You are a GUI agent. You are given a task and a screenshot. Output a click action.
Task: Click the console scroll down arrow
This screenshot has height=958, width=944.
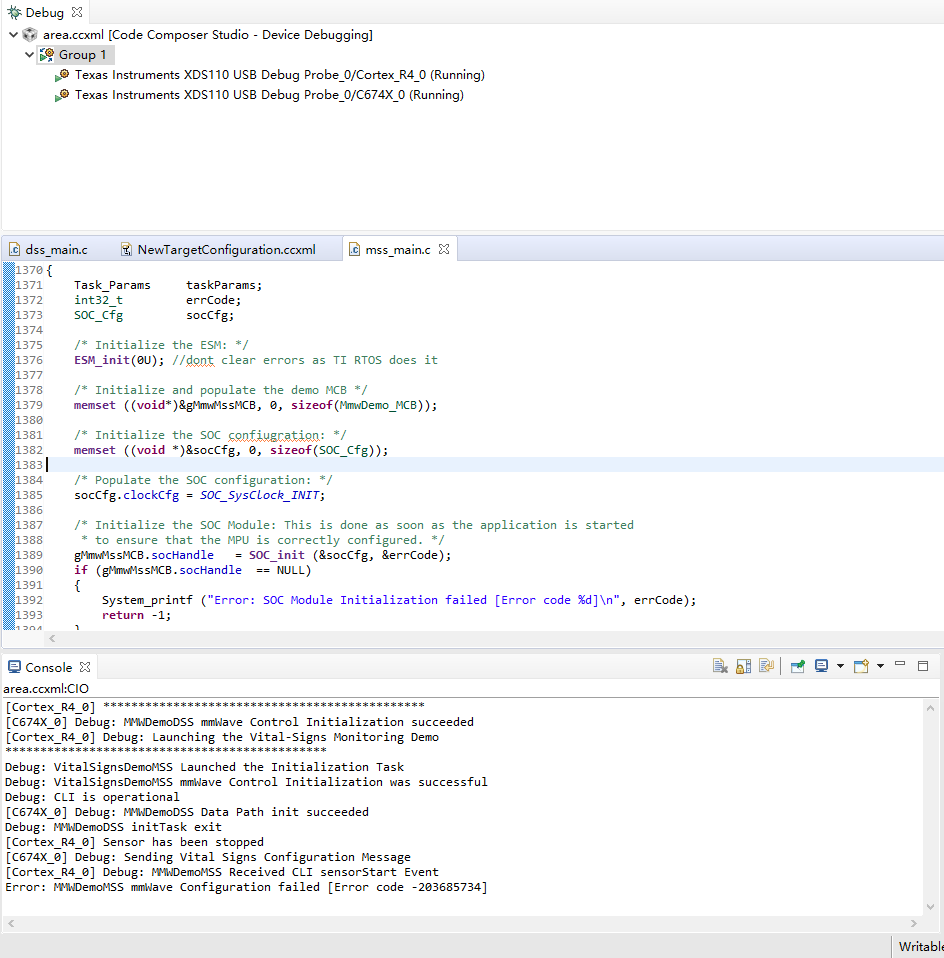pos(930,907)
